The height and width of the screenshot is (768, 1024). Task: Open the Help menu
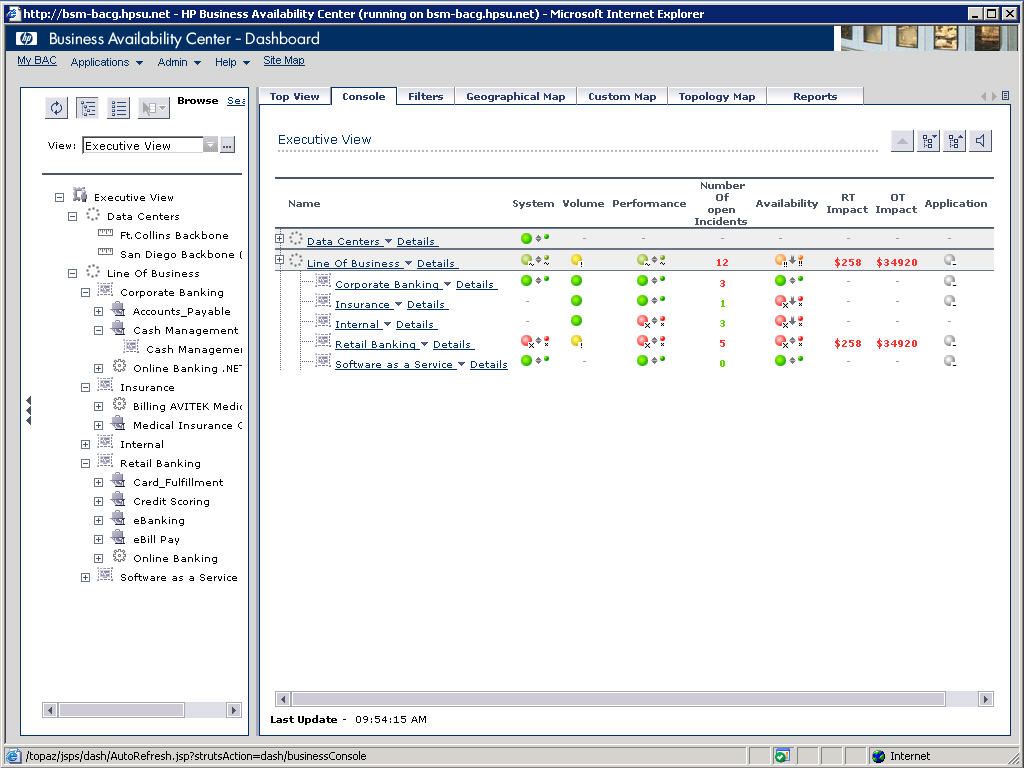tap(232, 62)
